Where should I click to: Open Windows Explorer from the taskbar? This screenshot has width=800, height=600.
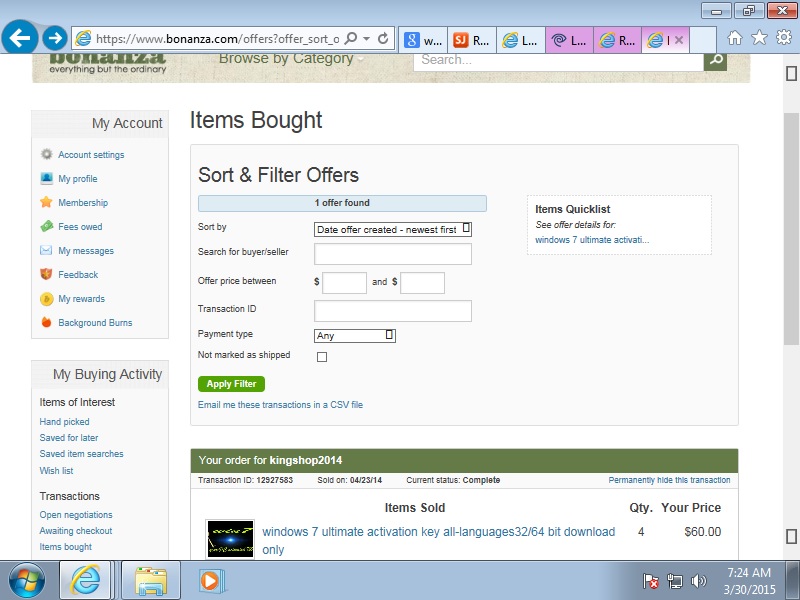click(151, 581)
